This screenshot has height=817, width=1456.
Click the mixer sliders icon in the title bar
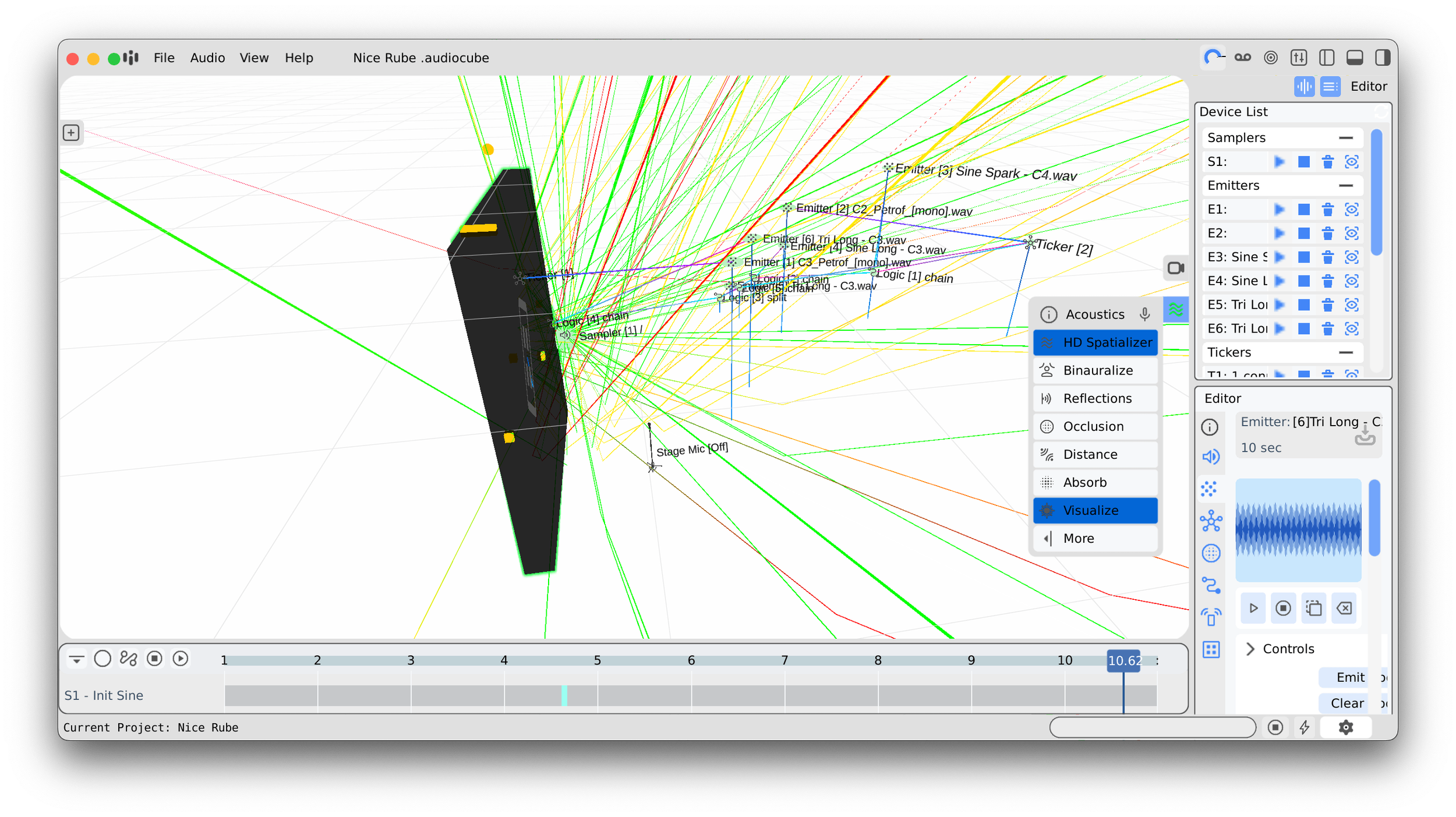click(x=1299, y=58)
